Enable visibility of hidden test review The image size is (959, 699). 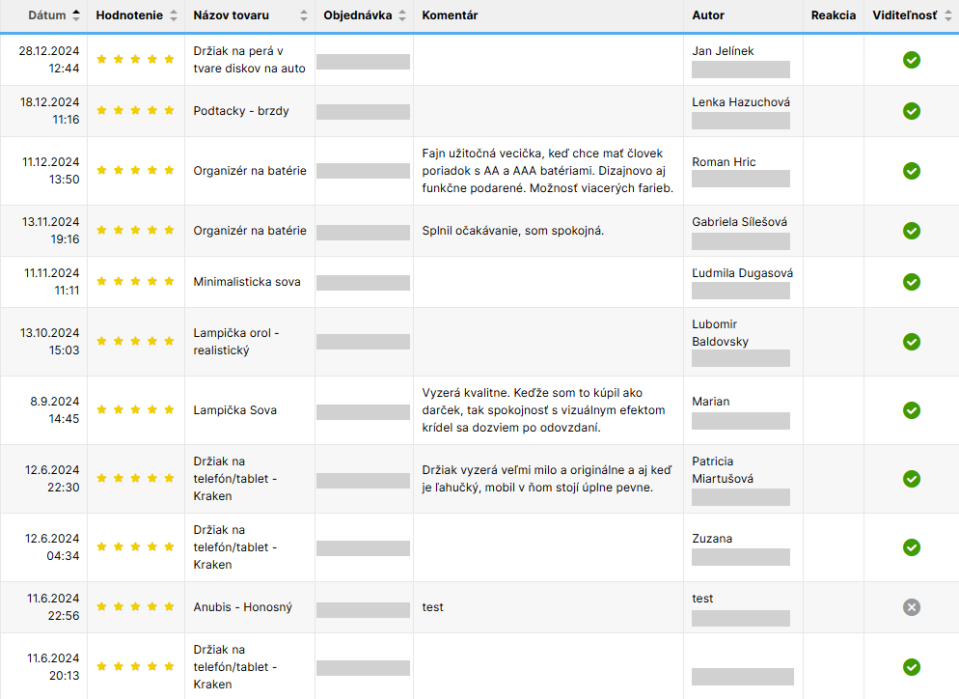pos(911,607)
